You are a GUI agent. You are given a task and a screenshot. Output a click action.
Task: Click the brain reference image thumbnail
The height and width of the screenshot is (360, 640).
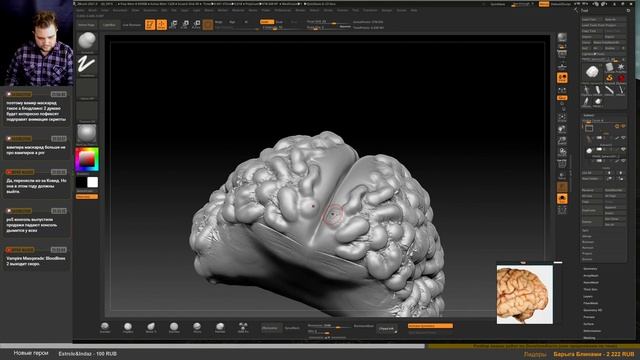coord(524,294)
